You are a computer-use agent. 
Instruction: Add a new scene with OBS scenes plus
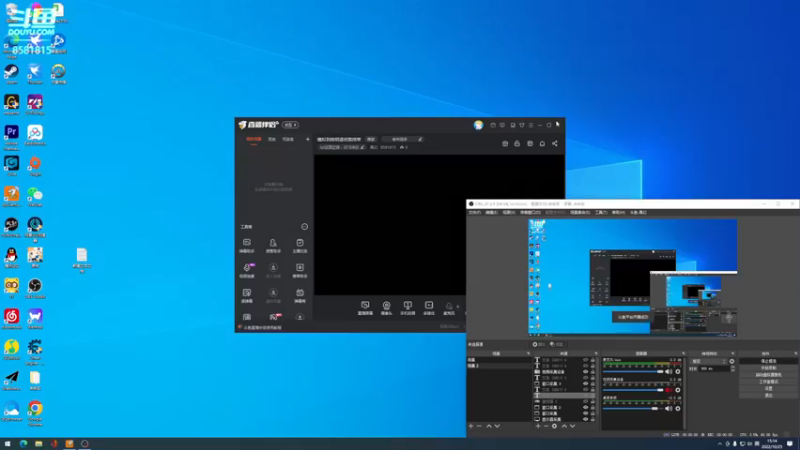tap(471, 426)
